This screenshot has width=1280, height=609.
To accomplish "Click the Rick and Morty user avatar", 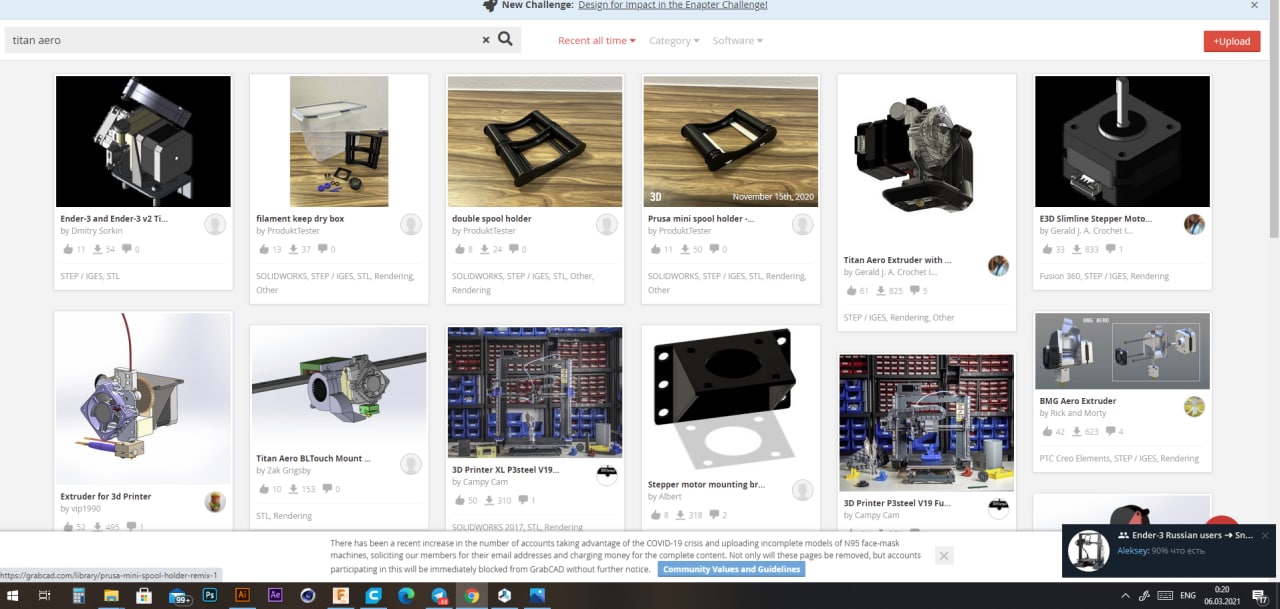I will click(x=1194, y=406).
